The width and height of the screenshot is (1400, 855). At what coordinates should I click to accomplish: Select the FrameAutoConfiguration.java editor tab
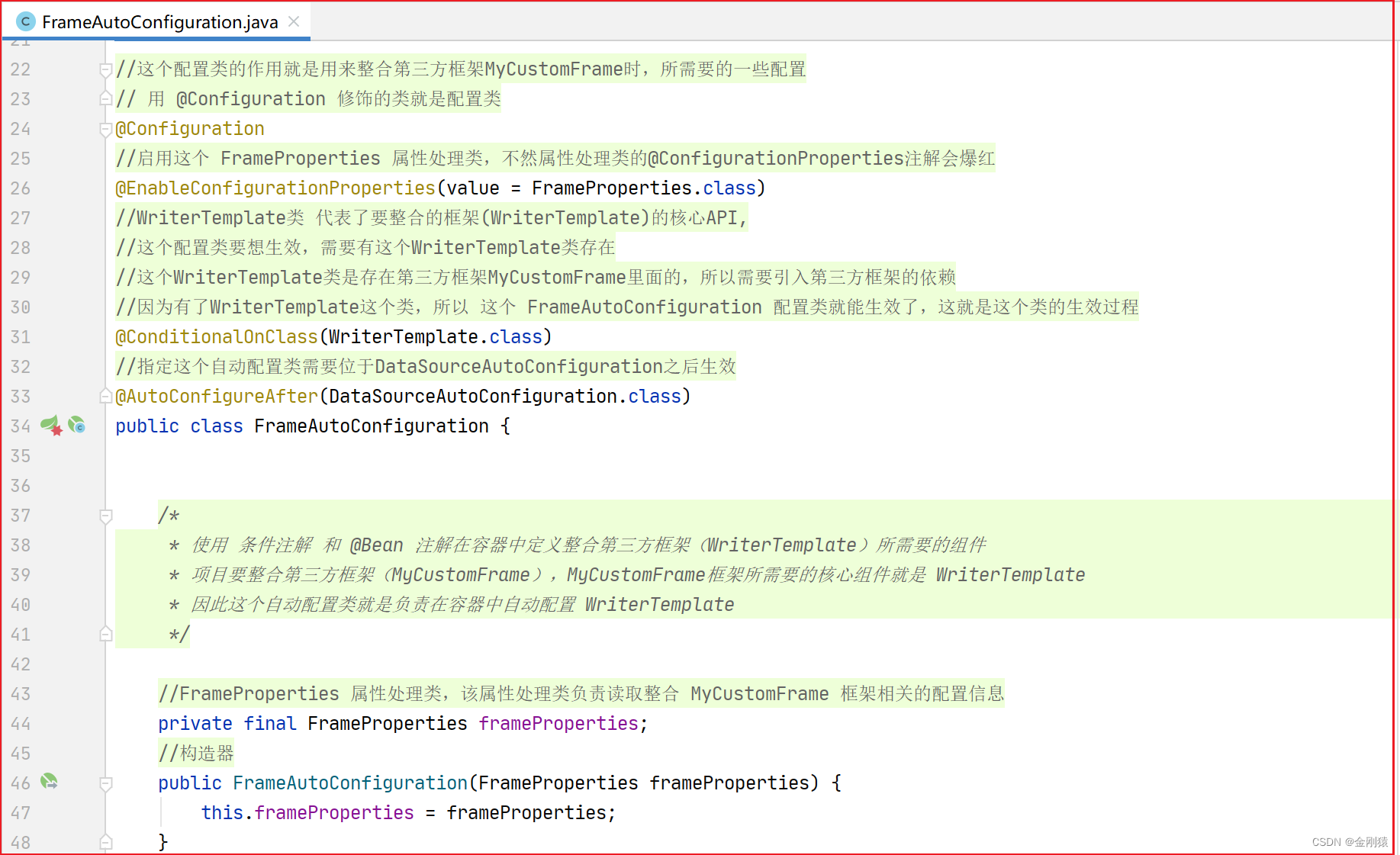(156, 22)
